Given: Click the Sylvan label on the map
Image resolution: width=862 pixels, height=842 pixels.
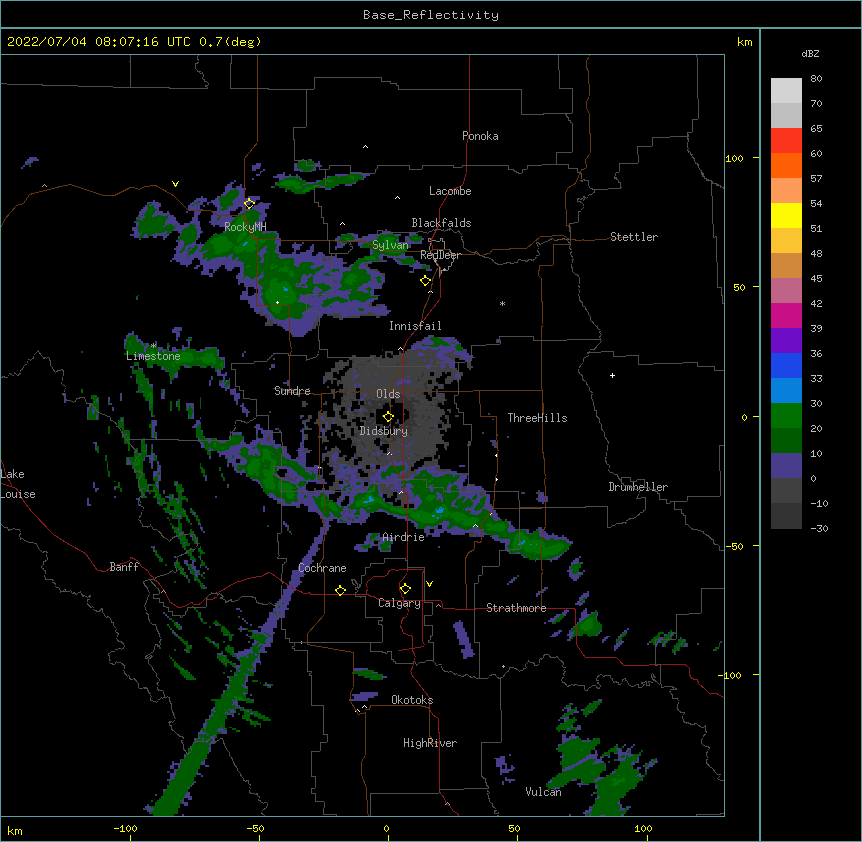Looking at the screenshot, I should 390,245.
